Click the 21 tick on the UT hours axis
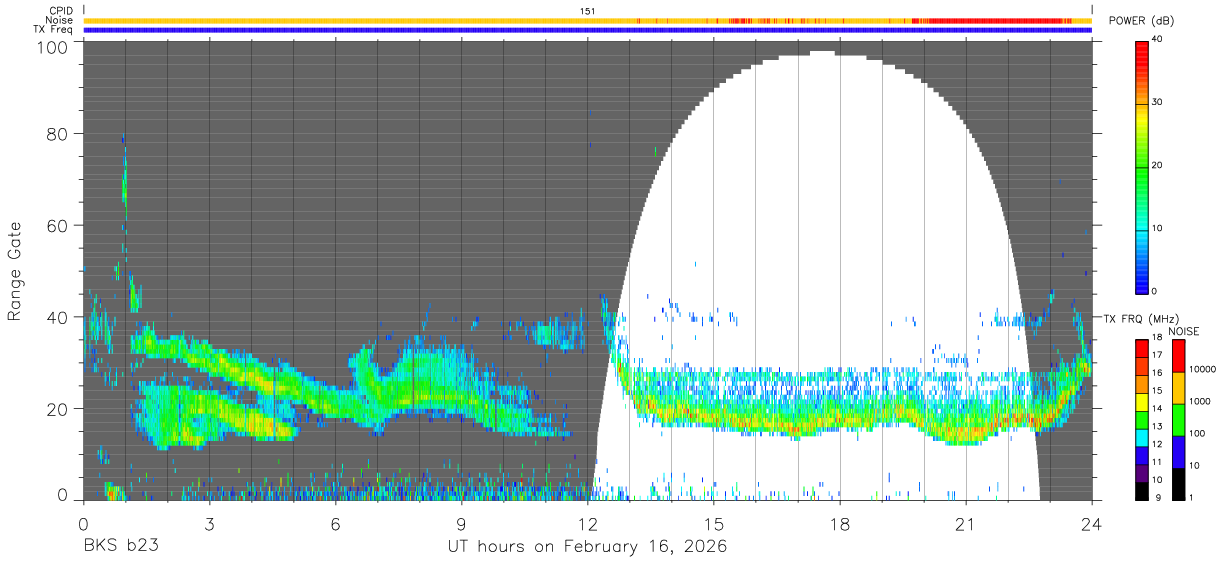1228x567 pixels. [x=965, y=523]
